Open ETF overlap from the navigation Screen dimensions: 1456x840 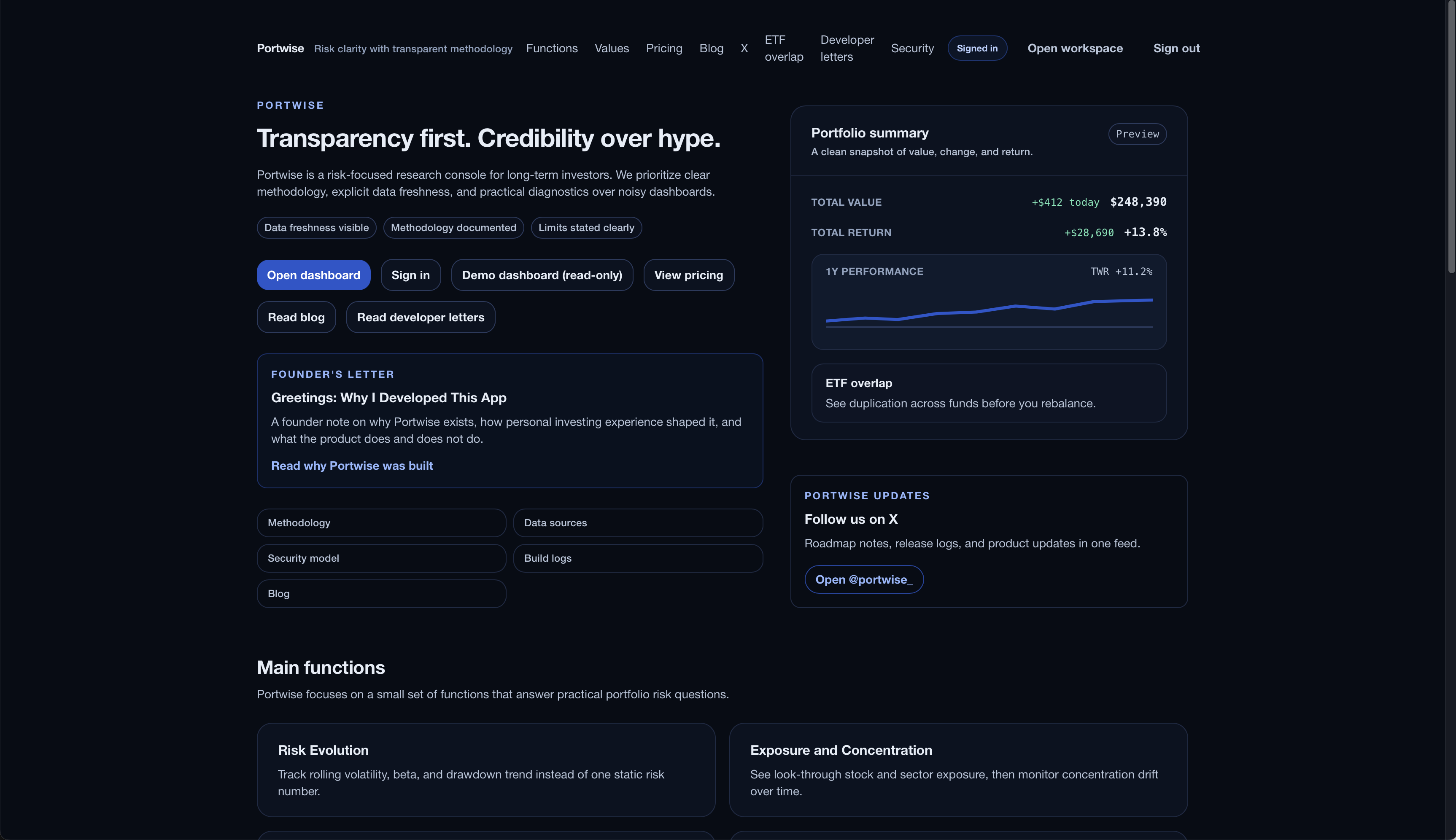(x=783, y=48)
